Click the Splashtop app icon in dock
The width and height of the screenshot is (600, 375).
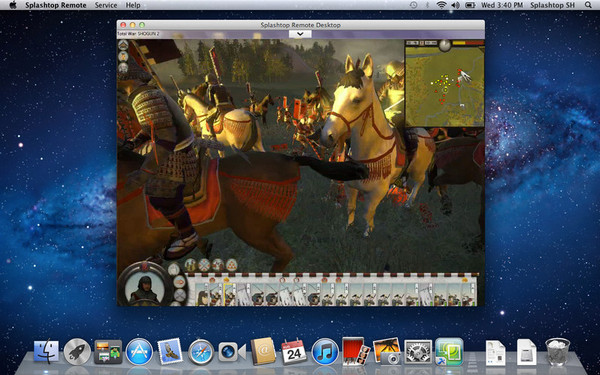tap(449, 351)
